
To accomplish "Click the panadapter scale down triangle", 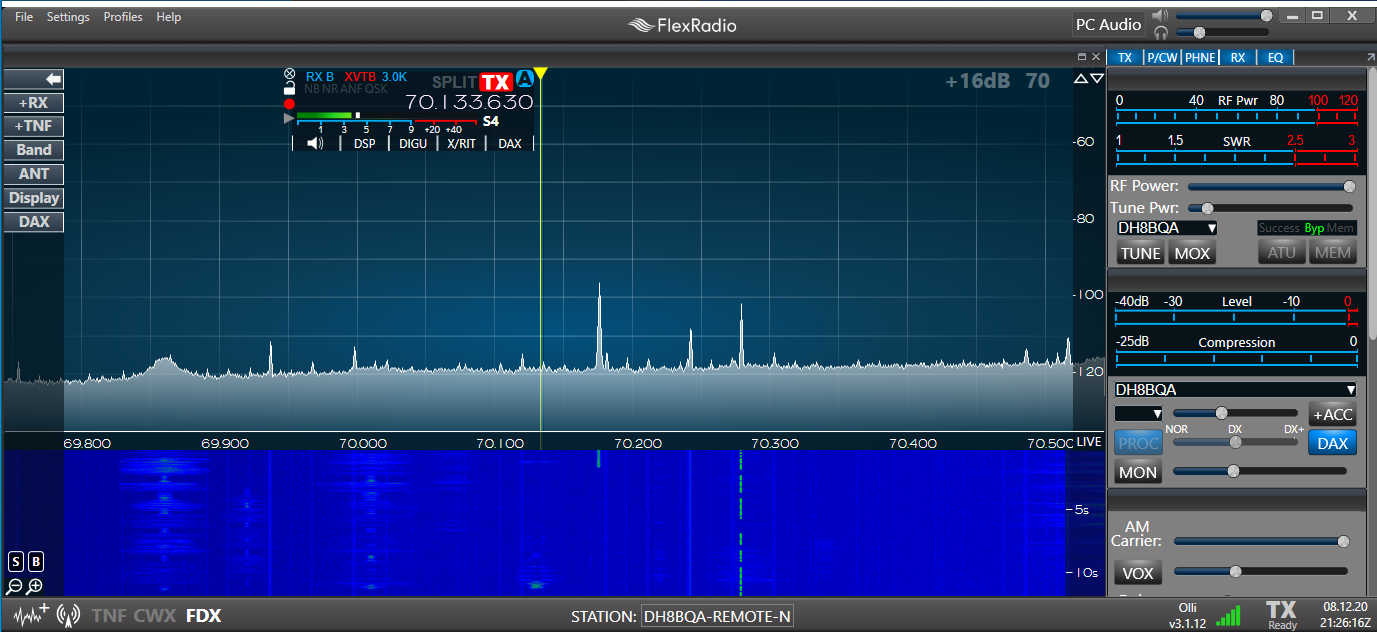I will (1097, 79).
